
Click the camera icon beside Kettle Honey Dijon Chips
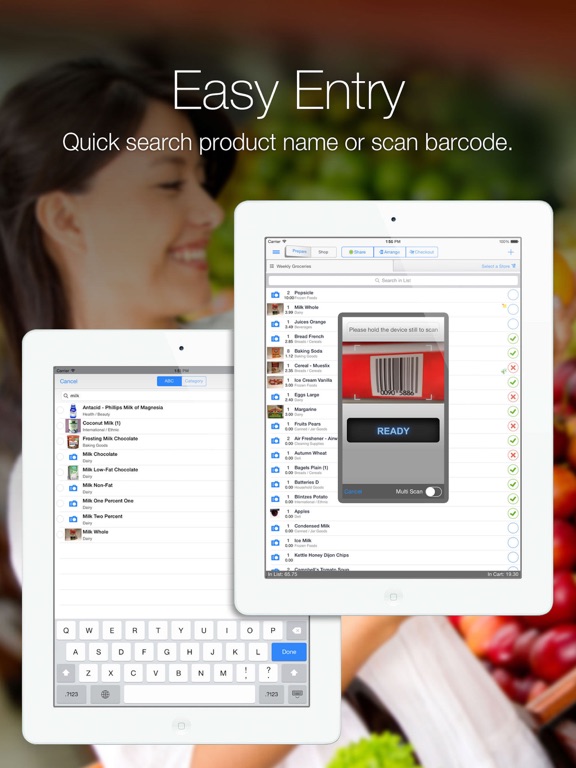coord(275,557)
